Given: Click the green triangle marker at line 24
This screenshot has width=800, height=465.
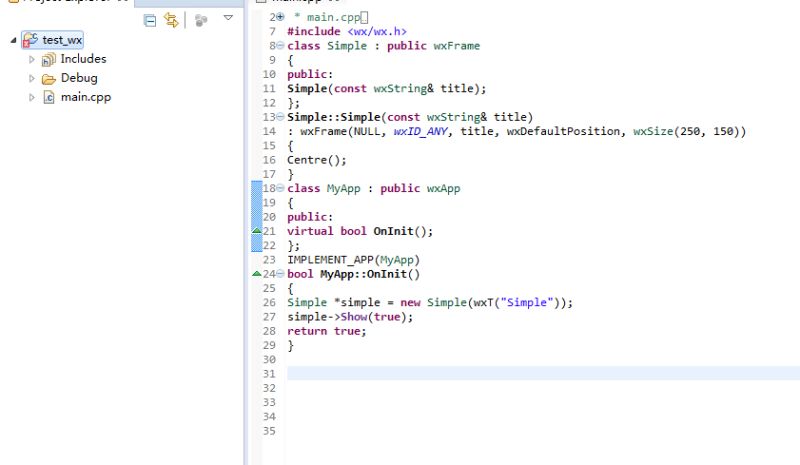Looking at the screenshot, I should pyautogui.click(x=257, y=274).
